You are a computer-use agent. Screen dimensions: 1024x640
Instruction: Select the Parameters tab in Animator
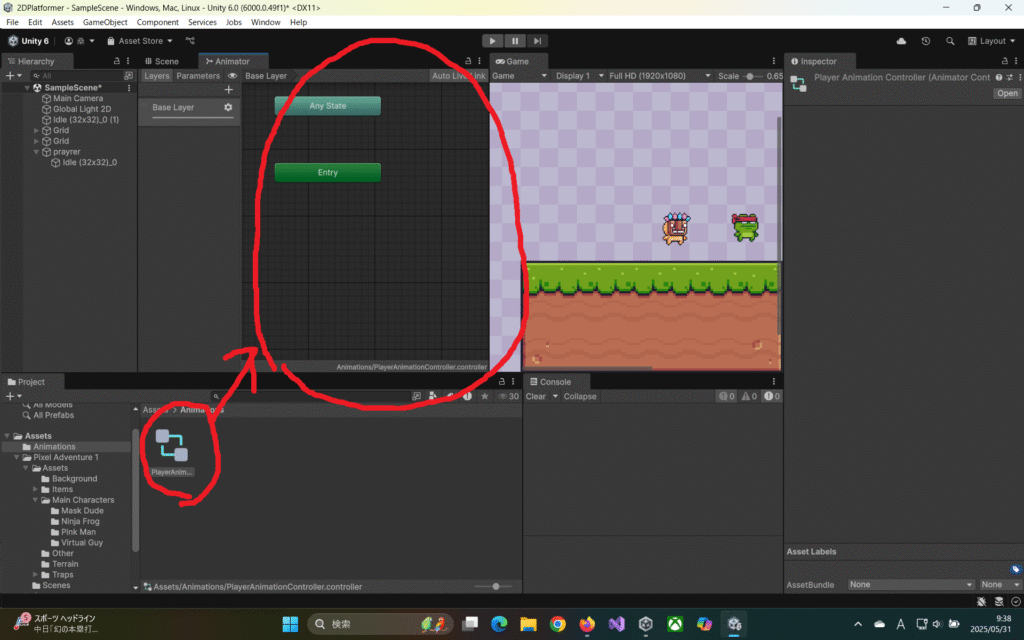pyautogui.click(x=198, y=76)
